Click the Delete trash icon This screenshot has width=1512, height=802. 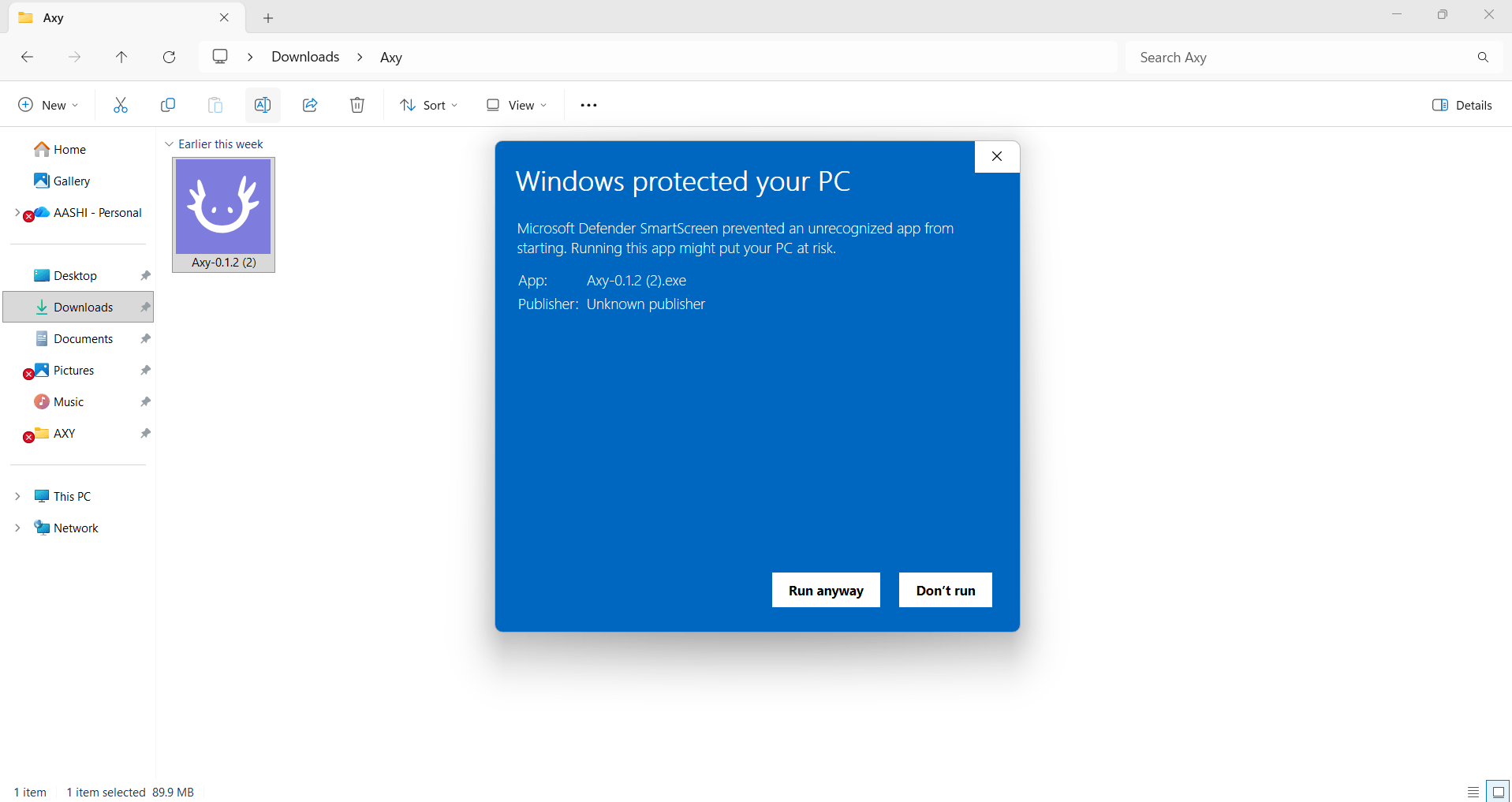click(357, 105)
